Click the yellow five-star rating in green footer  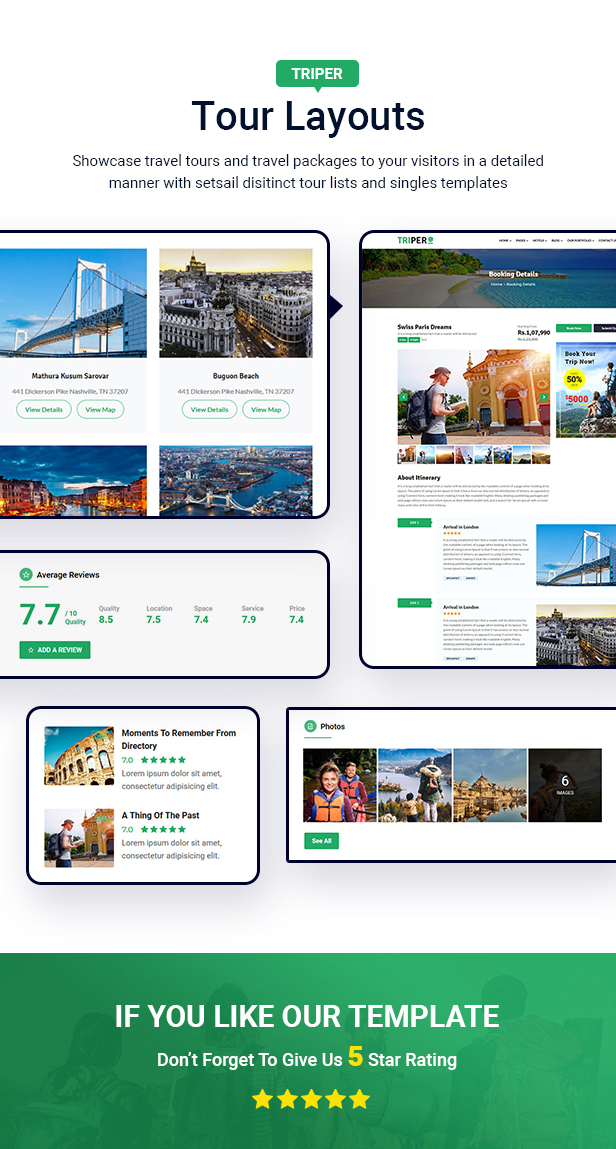[311, 1099]
